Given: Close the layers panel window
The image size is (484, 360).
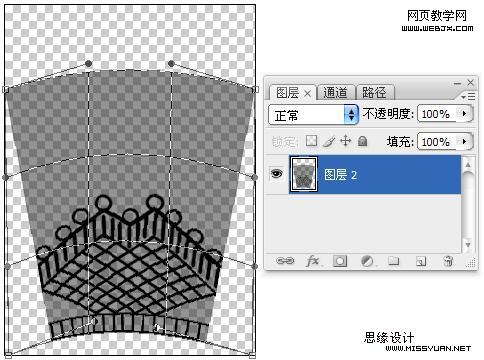Looking at the screenshot, I should pos(470,82).
